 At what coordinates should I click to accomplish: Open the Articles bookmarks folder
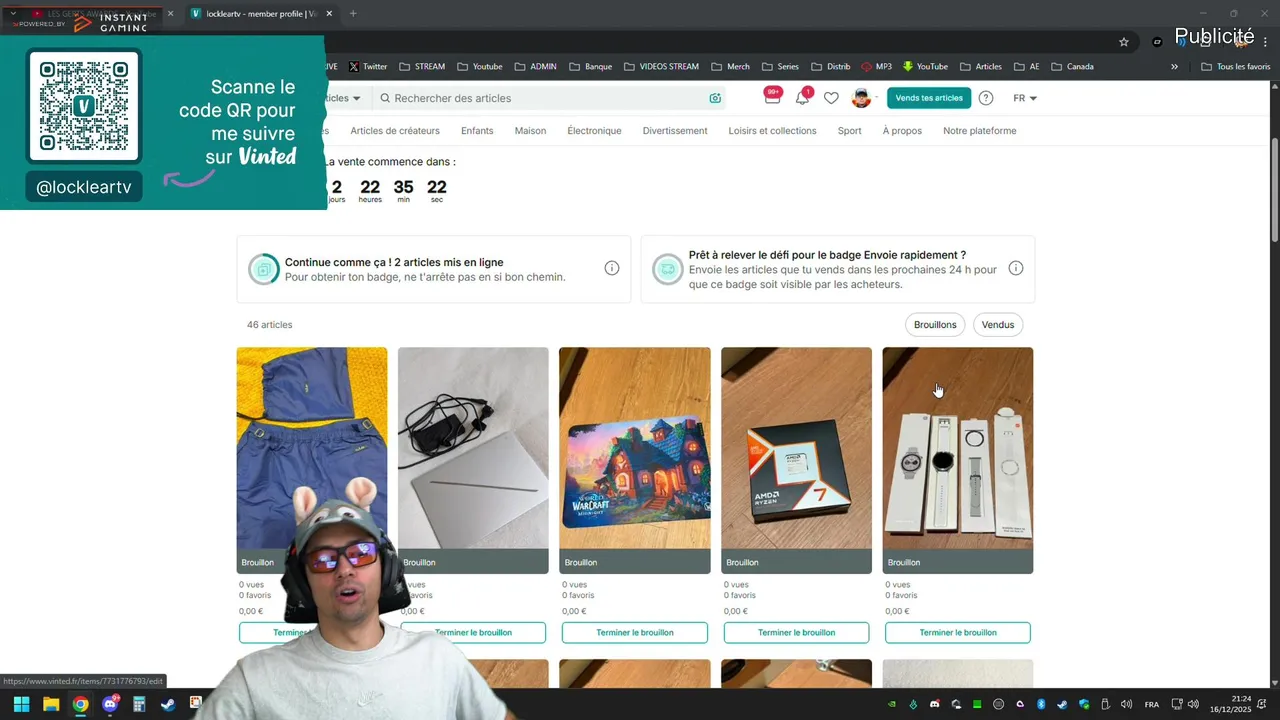[x=981, y=67]
